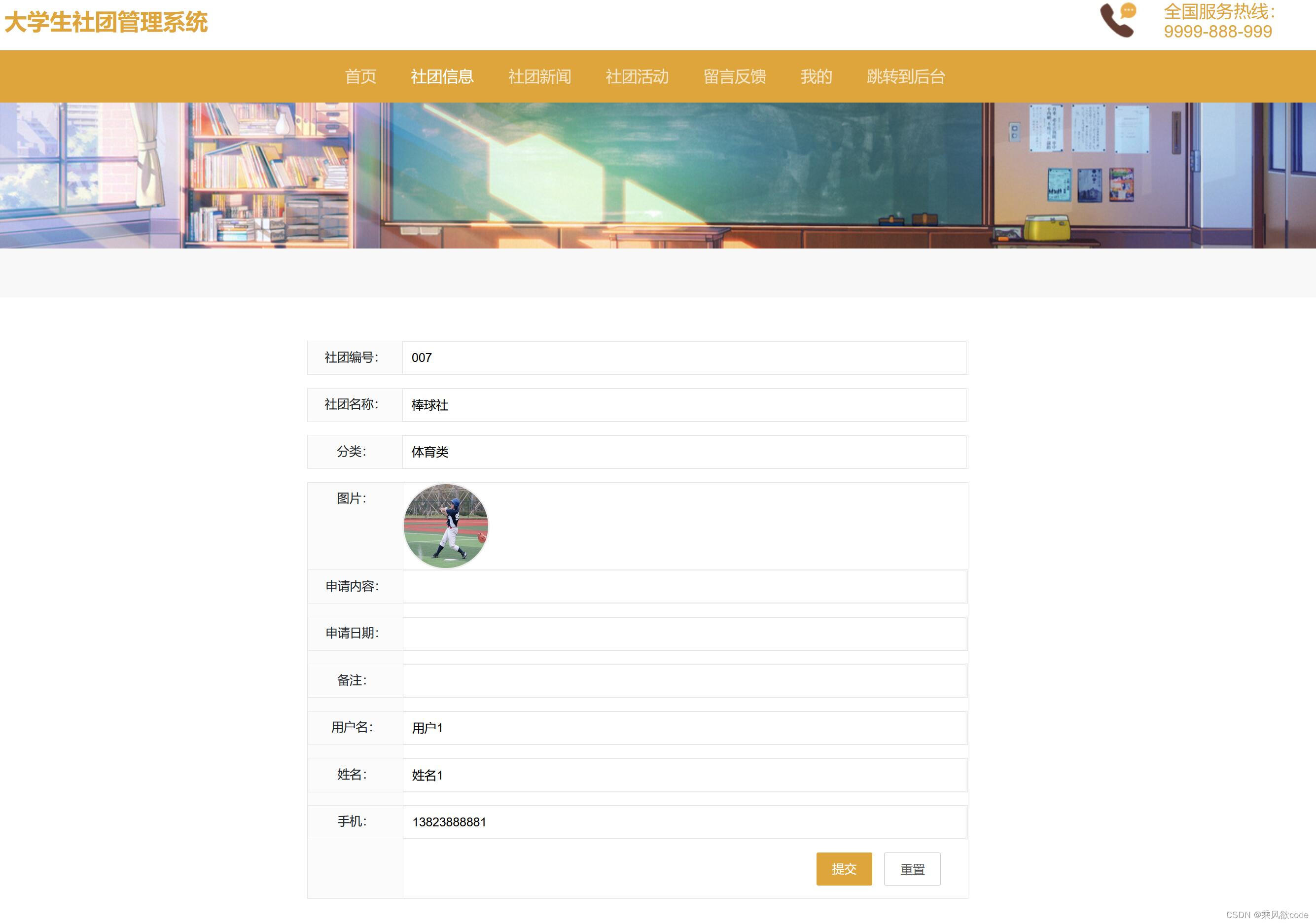Screen dimensions: 1316x924
Task: Click the 分类 field showing 体育类
Action: click(x=684, y=452)
